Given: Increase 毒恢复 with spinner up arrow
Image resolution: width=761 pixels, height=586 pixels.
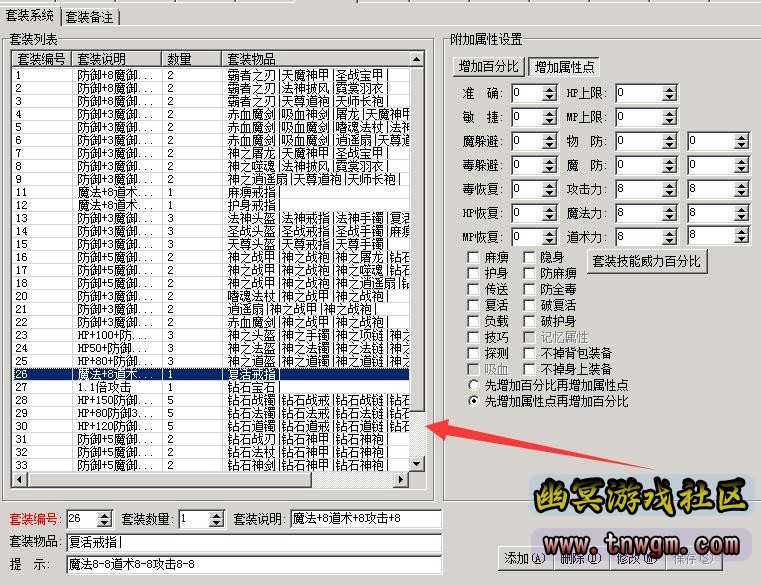Looking at the screenshot, I should pos(549,185).
